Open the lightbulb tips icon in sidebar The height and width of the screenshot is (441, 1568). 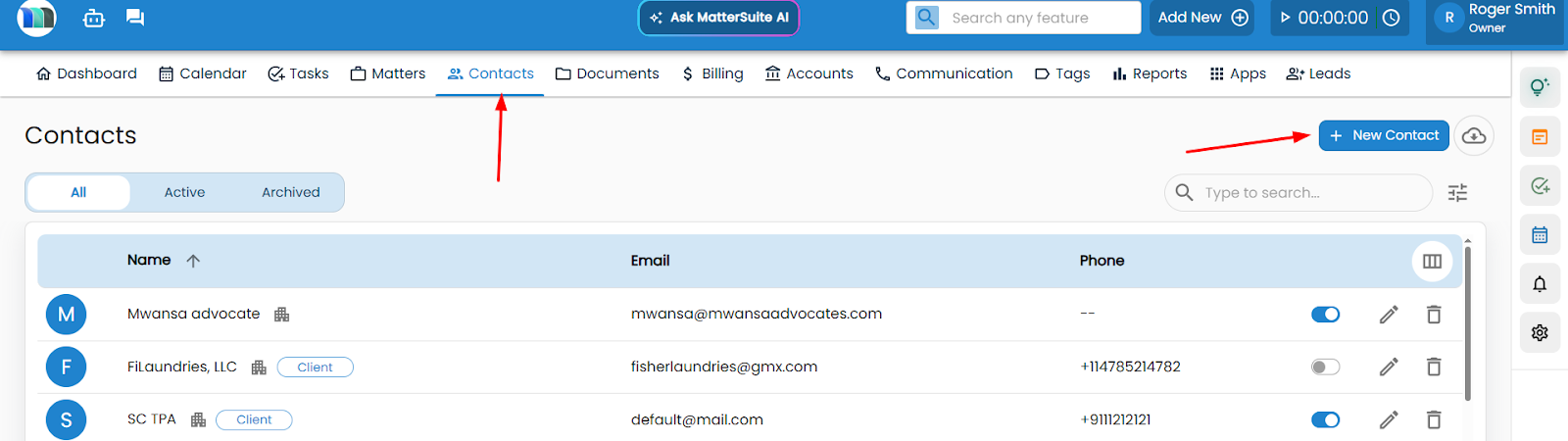click(x=1539, y=87)
